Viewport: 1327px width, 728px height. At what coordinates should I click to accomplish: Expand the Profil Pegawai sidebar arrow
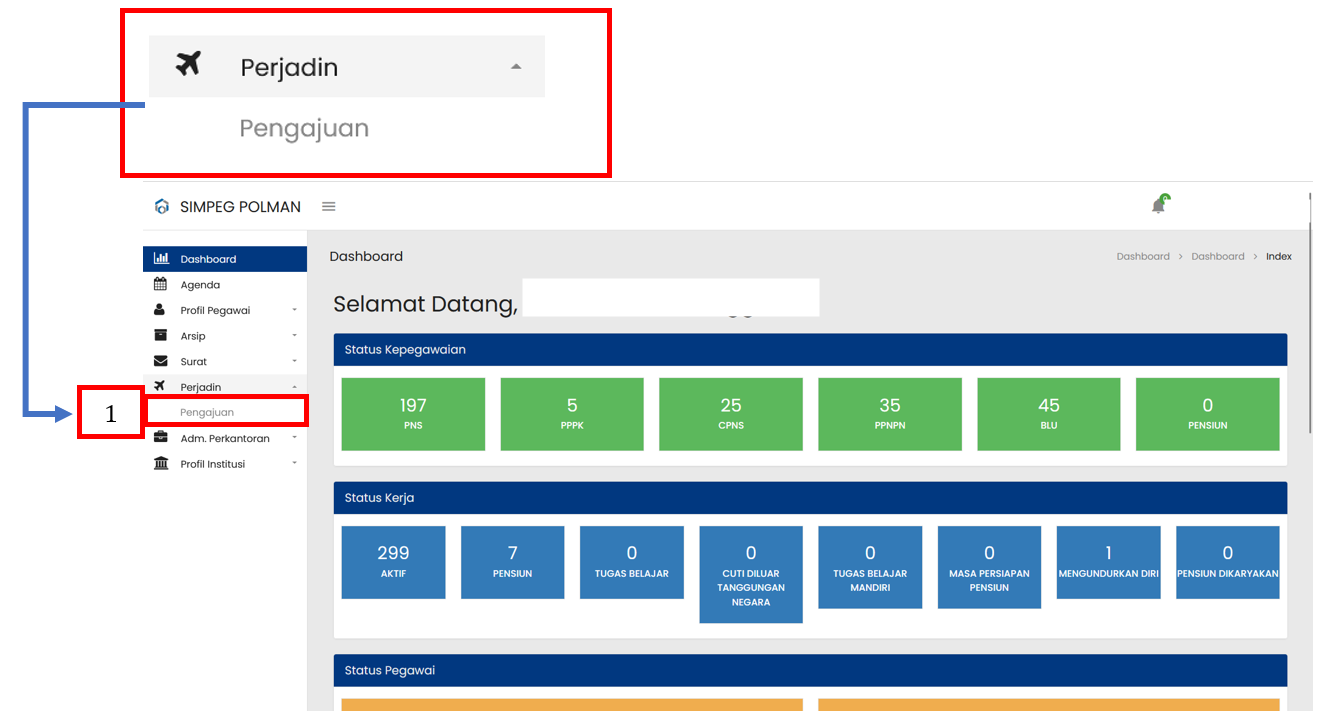click(x=294, y=310)
